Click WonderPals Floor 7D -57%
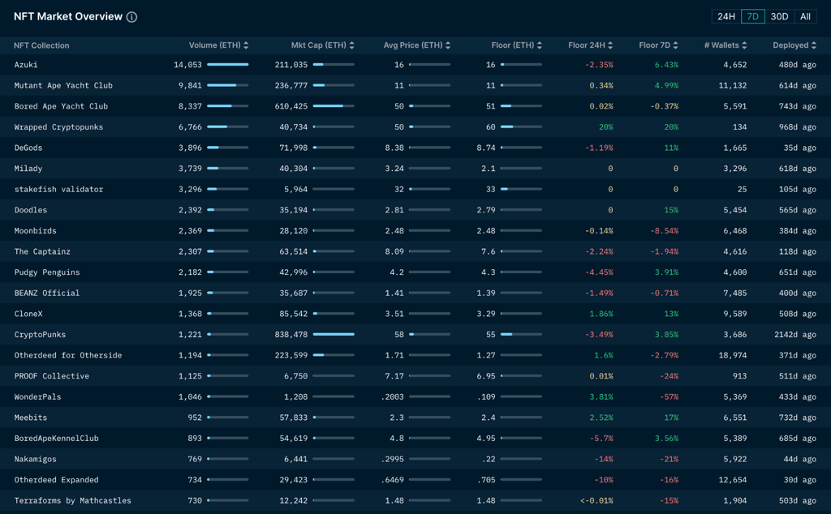 click(x=669, y=397)
